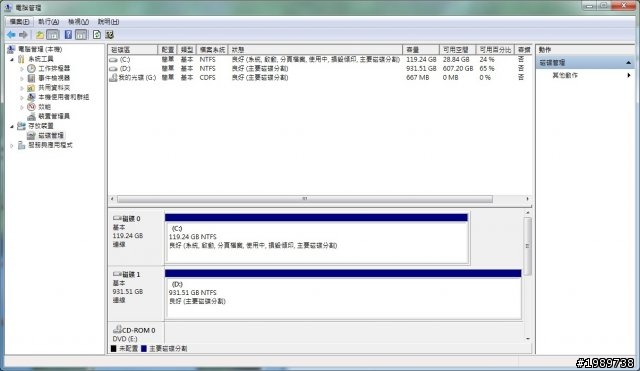Screen dimensions: 640x371
Task: Select the 磁碟 1 disk label
Action: point(136,293)
